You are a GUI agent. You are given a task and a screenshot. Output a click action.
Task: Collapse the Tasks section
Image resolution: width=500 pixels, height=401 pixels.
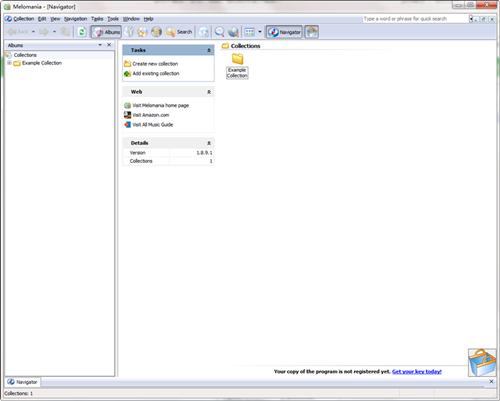(x=209, y=50)
